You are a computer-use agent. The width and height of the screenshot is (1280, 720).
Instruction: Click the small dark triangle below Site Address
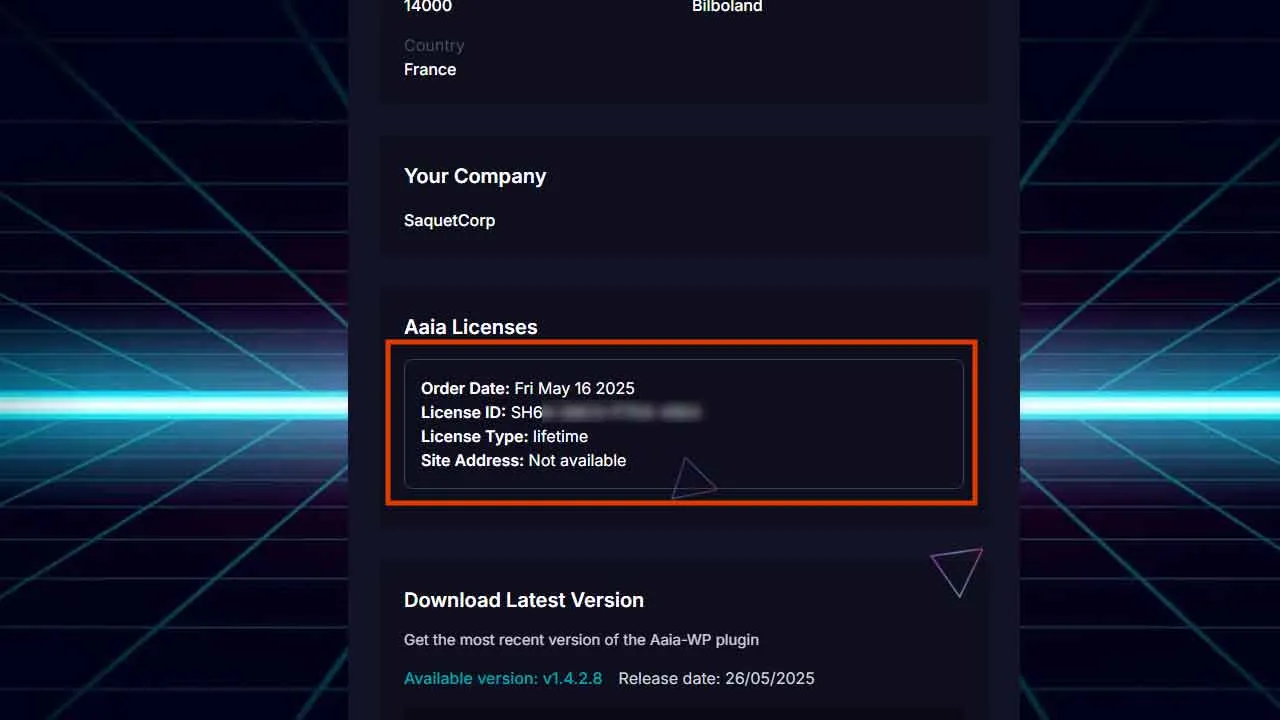tap(692, 479)
